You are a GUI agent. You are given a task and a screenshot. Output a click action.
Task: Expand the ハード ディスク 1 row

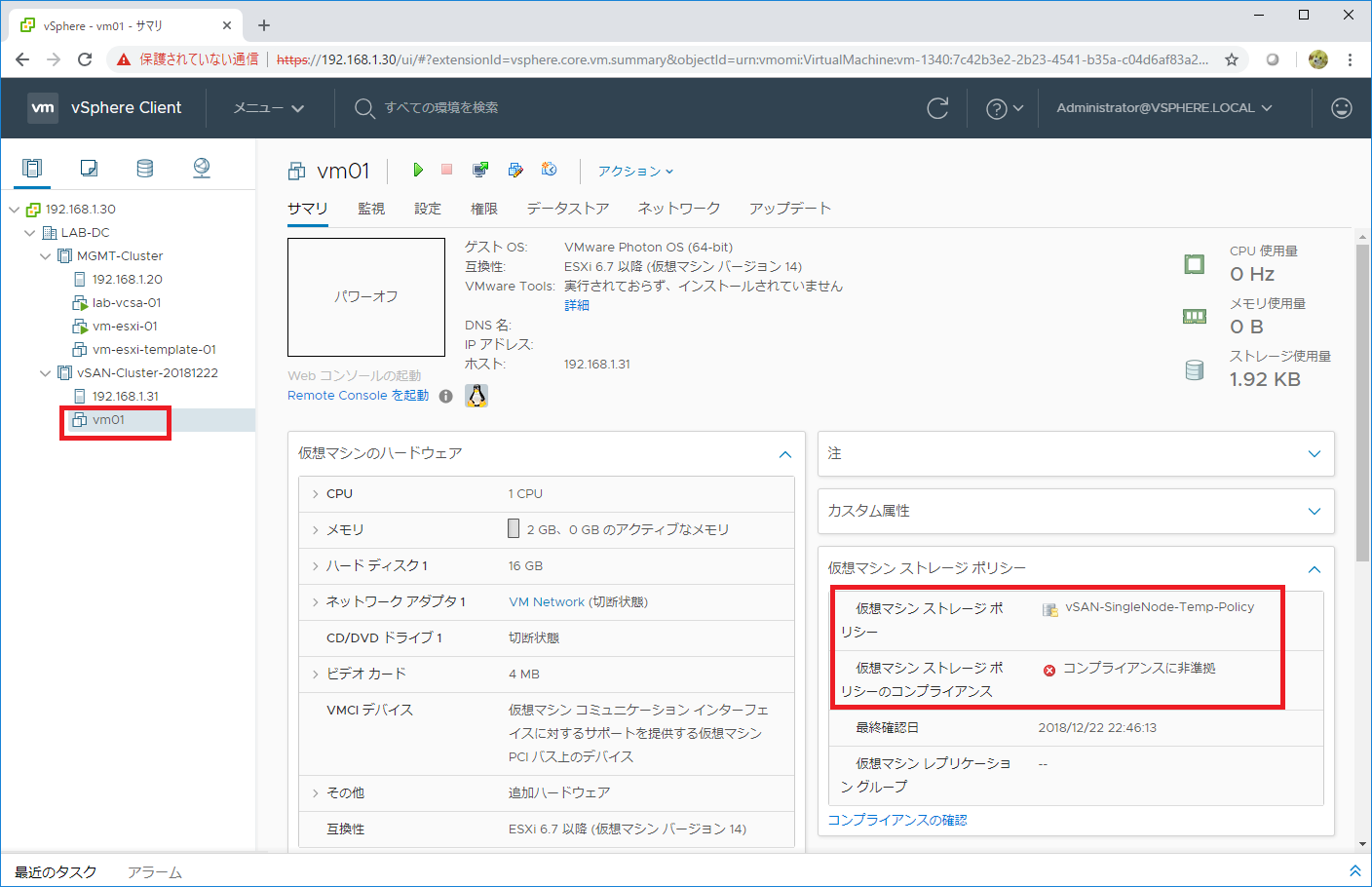316,566
